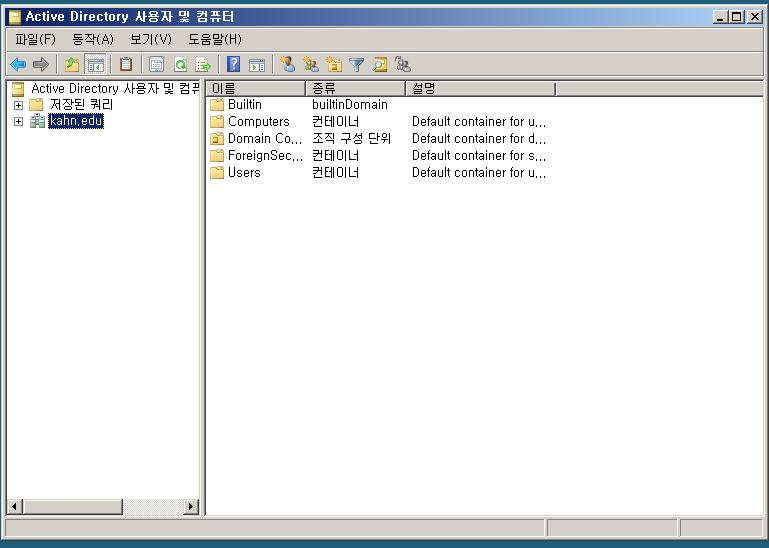This screenshot has height=548, width=769.
Task: Sort by the 종류 column header
Action: click(x=356, y=88)
